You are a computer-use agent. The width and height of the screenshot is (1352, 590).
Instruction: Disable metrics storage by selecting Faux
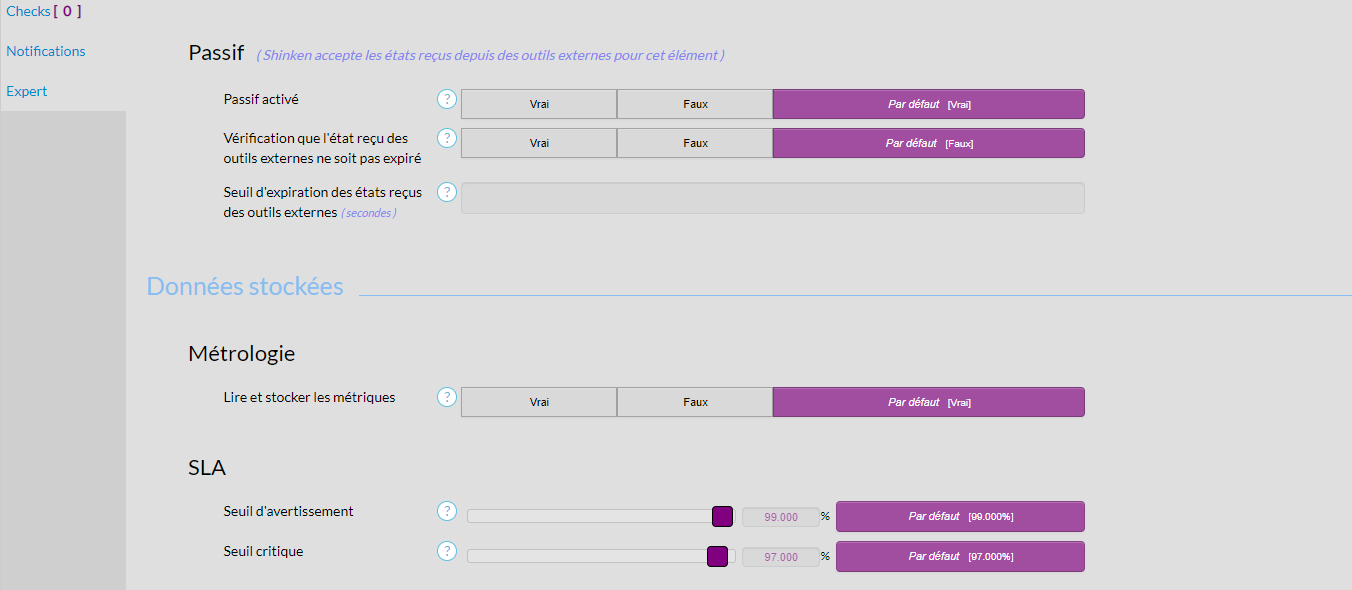pyautogui.click(x=695, y=402)
